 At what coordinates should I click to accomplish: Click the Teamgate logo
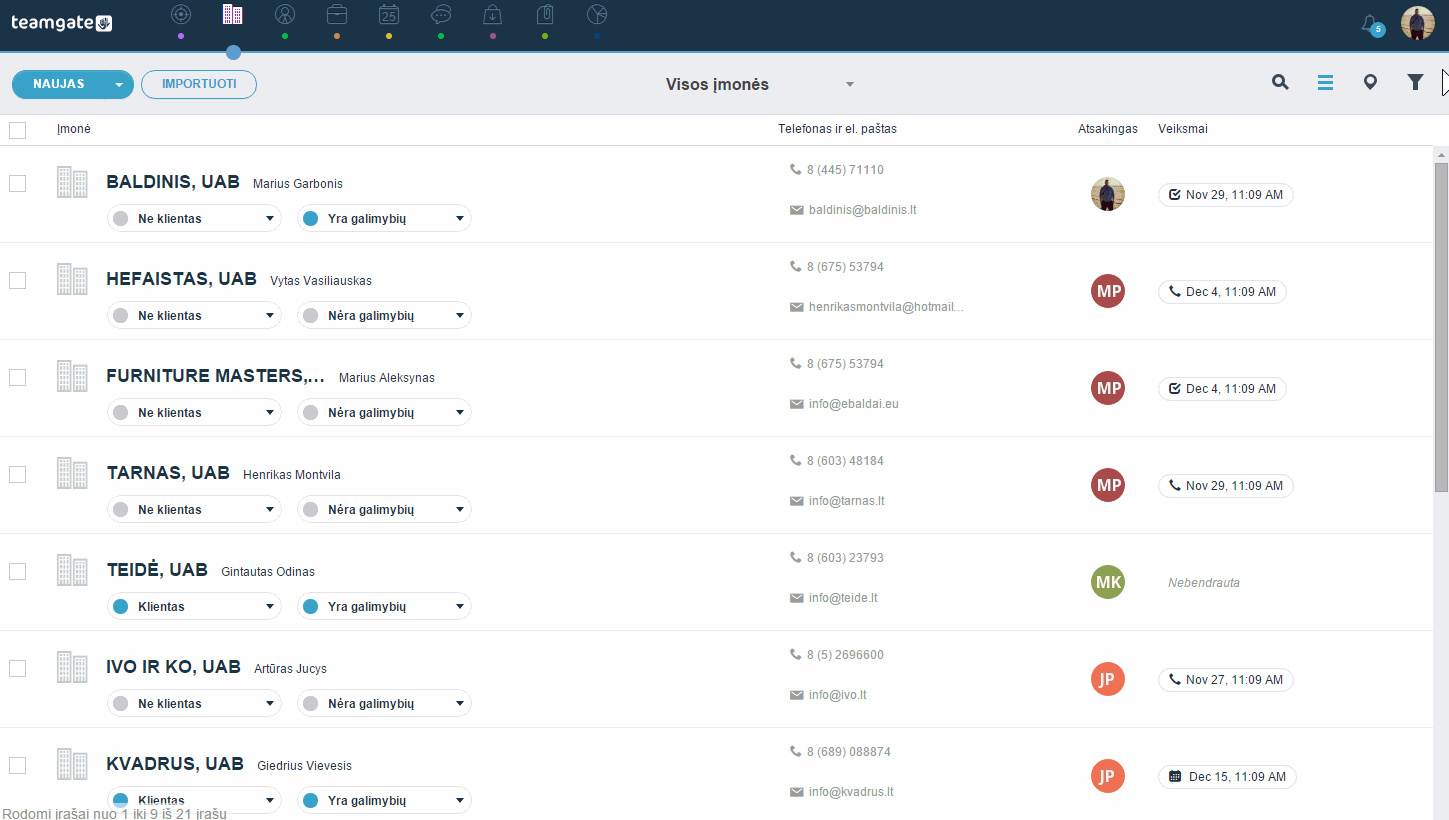point(62,23)
